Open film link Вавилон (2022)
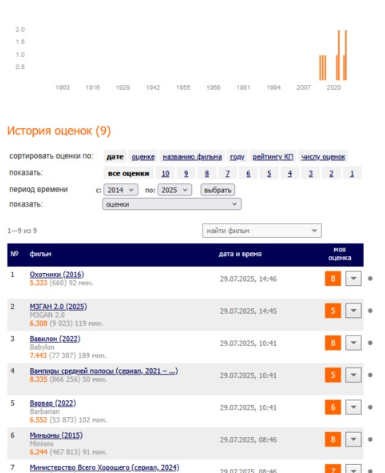The image size is (385, 473). [x=55, y=339]
